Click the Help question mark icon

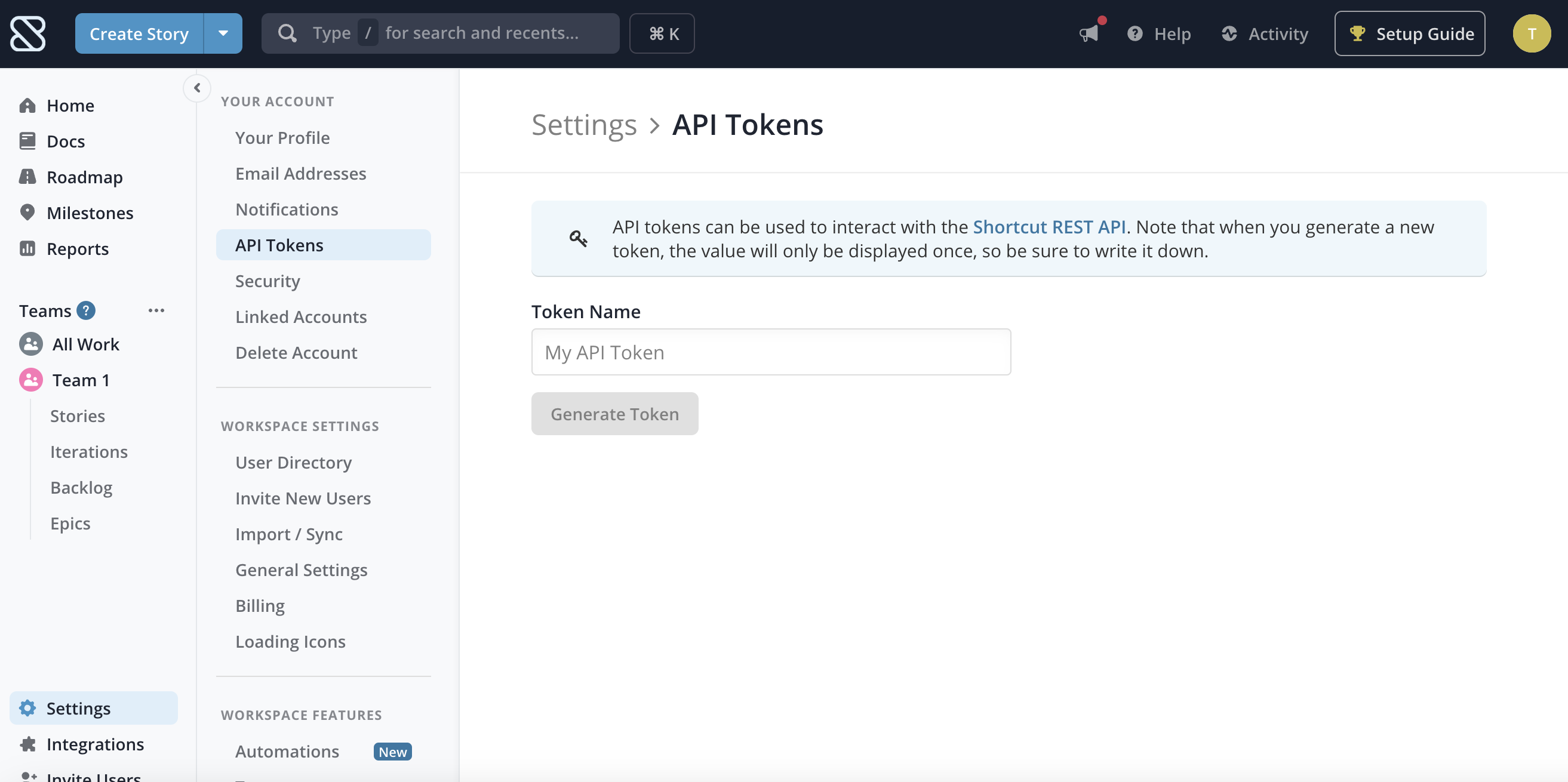pos(1135,33)
